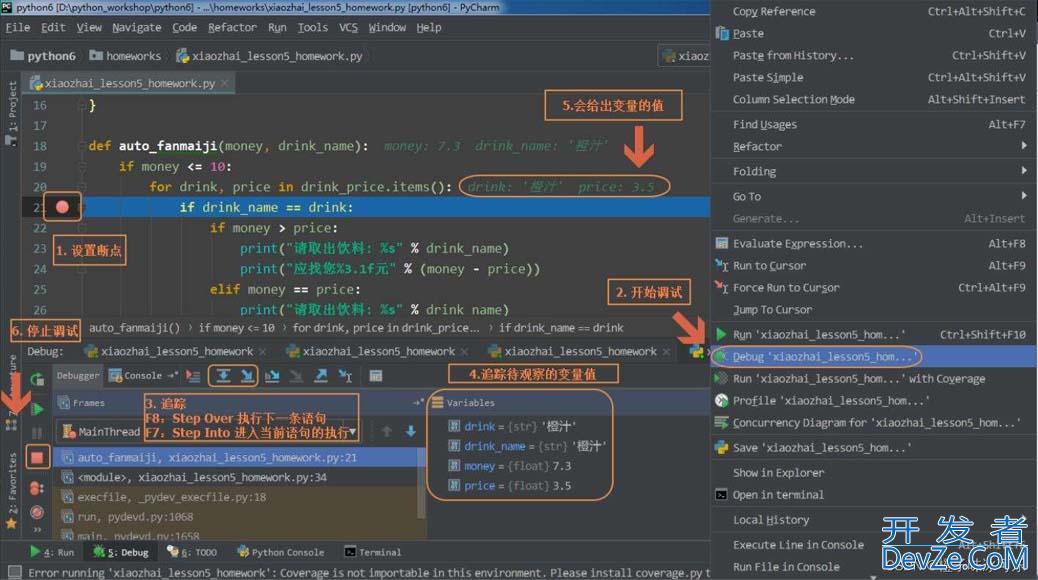Click the Rerun debug session icon
1038x580 pixels.
37,379
